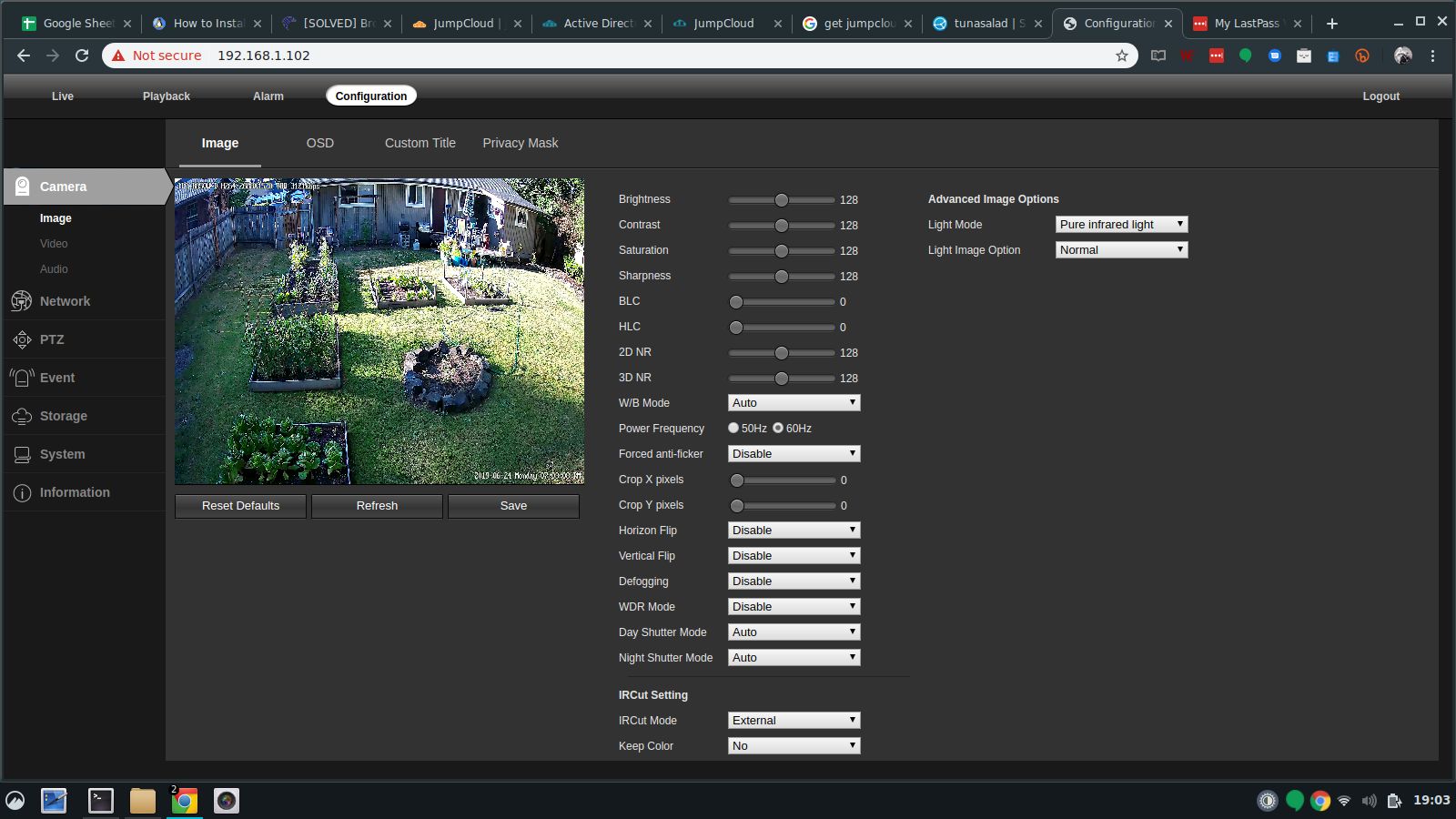Screen dimensions: 1456x819
Task: Switch to the Privacy Mask tab
Action: click(520, 143)
